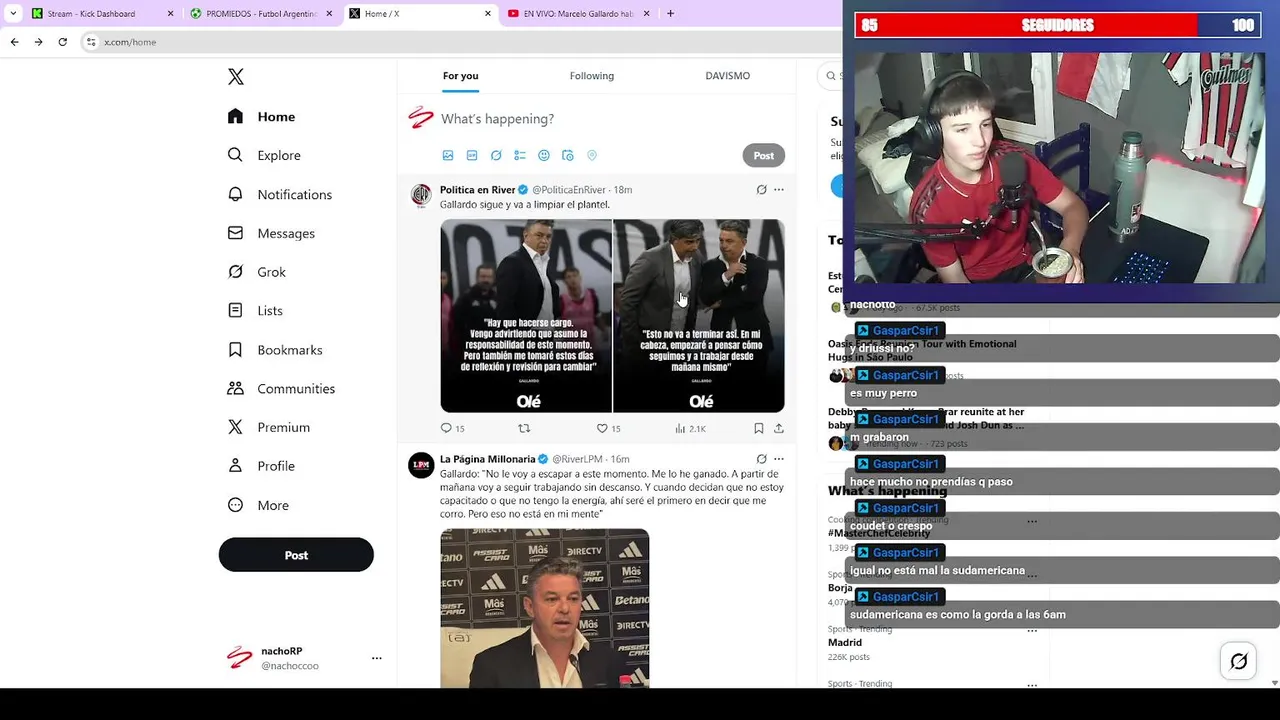Open Explore search icon in sidebar

[x=235, y=155]
